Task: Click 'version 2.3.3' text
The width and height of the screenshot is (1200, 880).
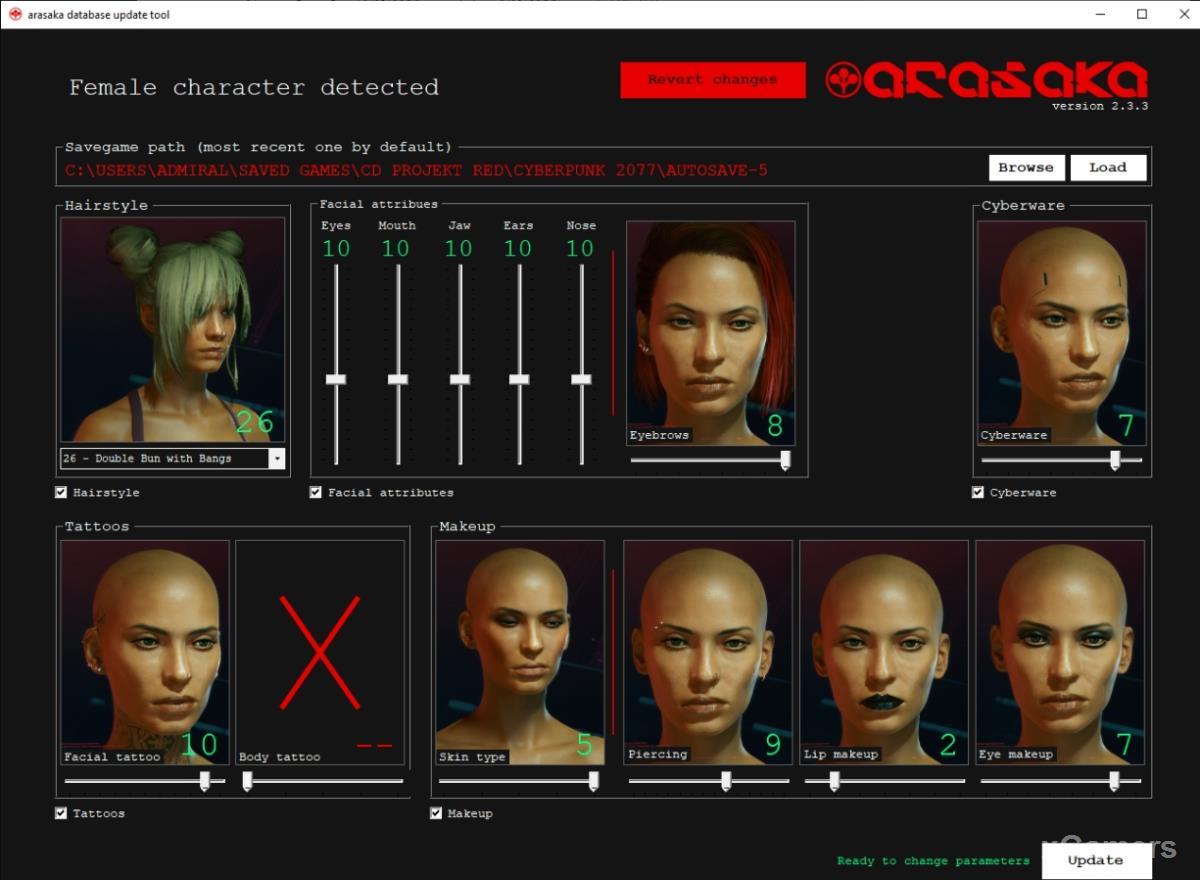Action: (1100, 106)
